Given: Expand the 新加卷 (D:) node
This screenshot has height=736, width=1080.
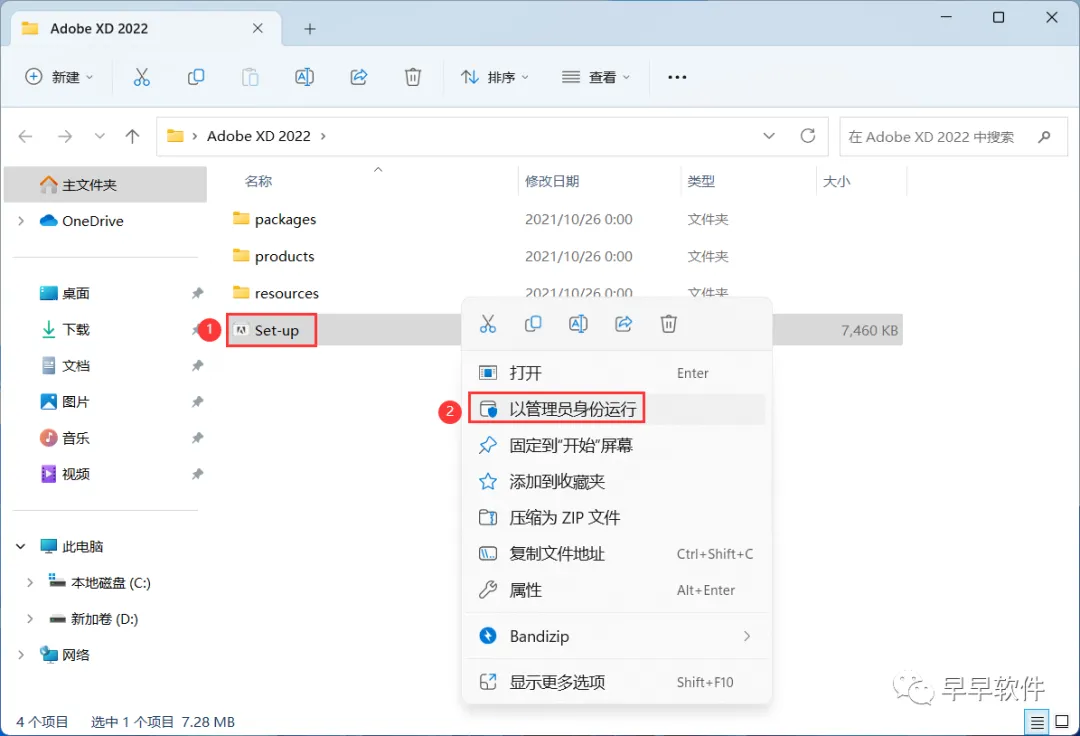Looking at the screenshot, I should tap(30, 619).
